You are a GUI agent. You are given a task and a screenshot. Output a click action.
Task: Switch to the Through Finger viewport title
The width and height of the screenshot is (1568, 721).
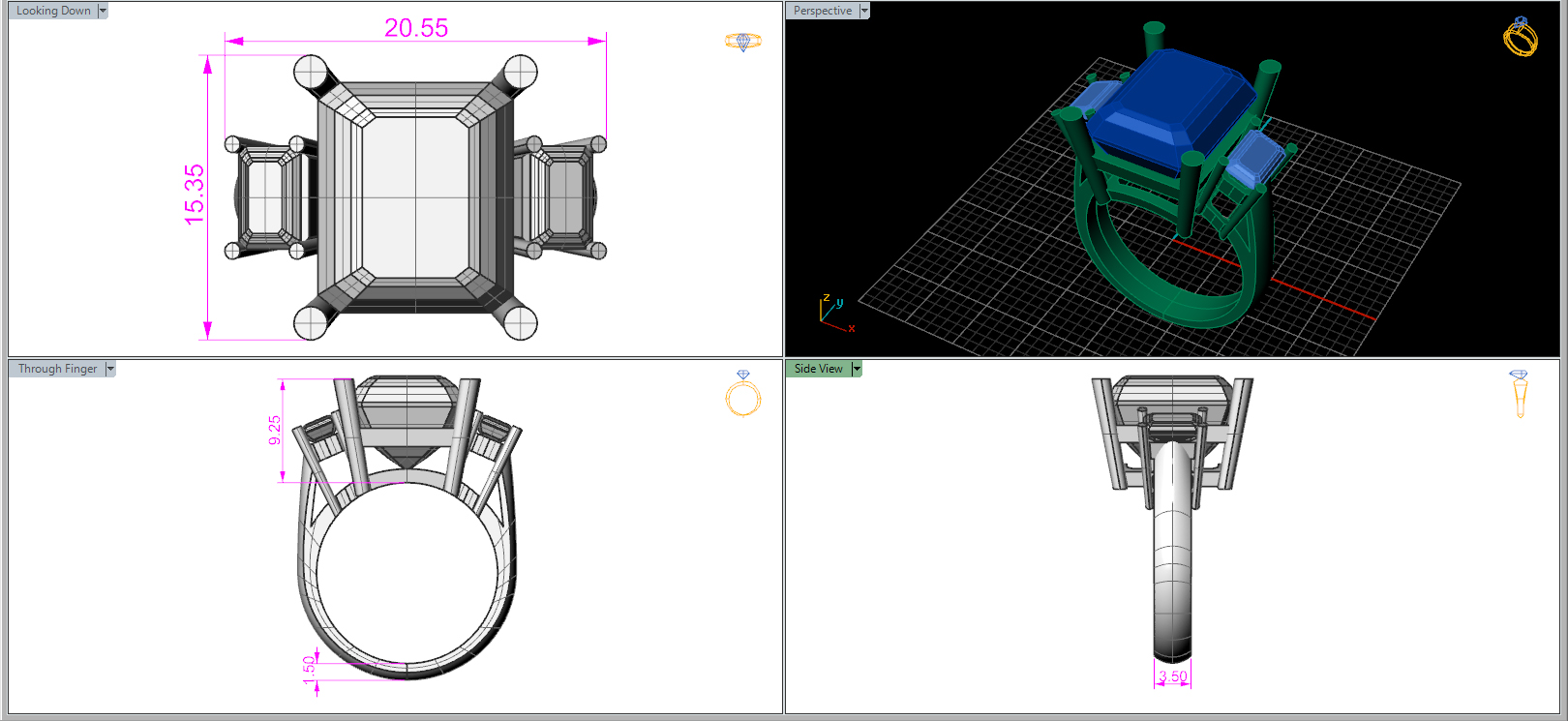coord(57,369)
